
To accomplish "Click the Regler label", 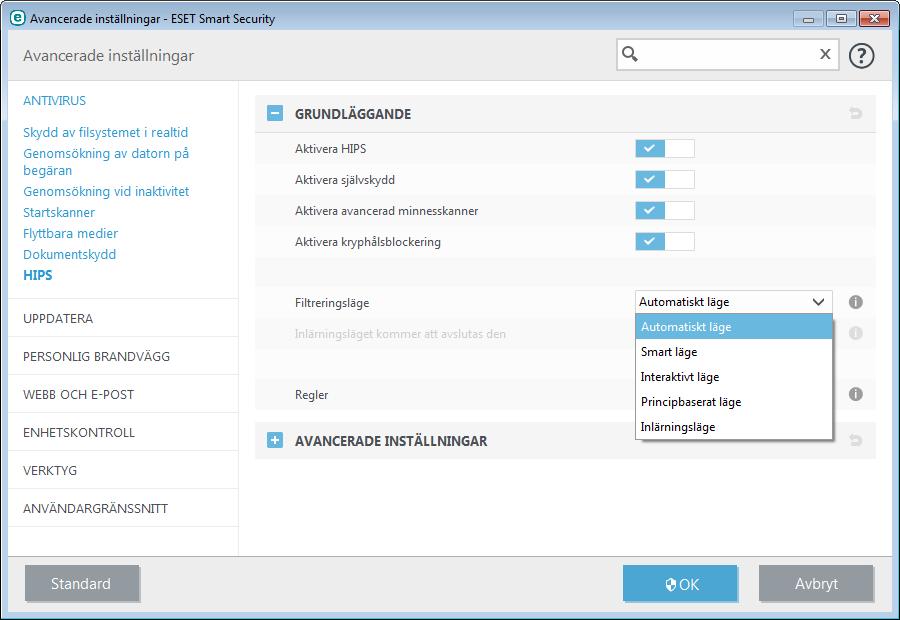I will tap(312, 395).
